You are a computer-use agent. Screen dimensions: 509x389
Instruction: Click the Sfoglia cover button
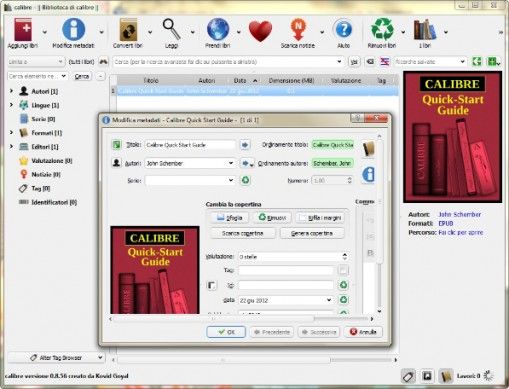tap(230, 218)
